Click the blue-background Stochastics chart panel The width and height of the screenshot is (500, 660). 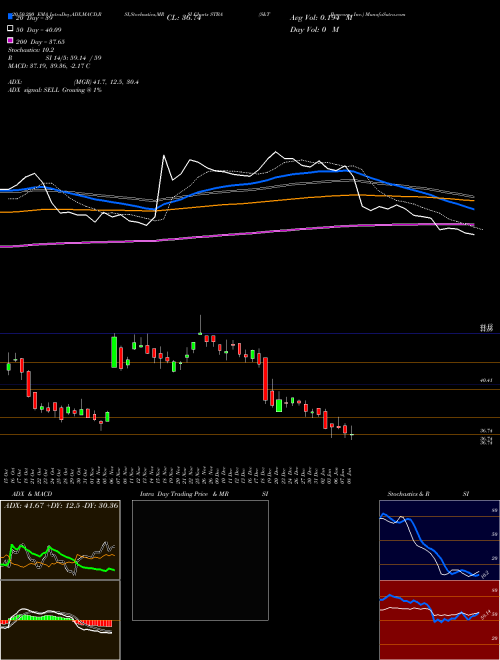(439, 540)
